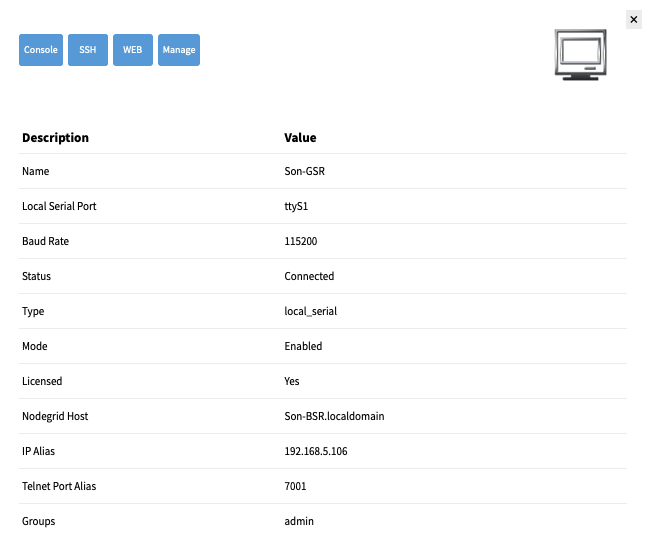Click the Description column header

(x=55, y=138)
